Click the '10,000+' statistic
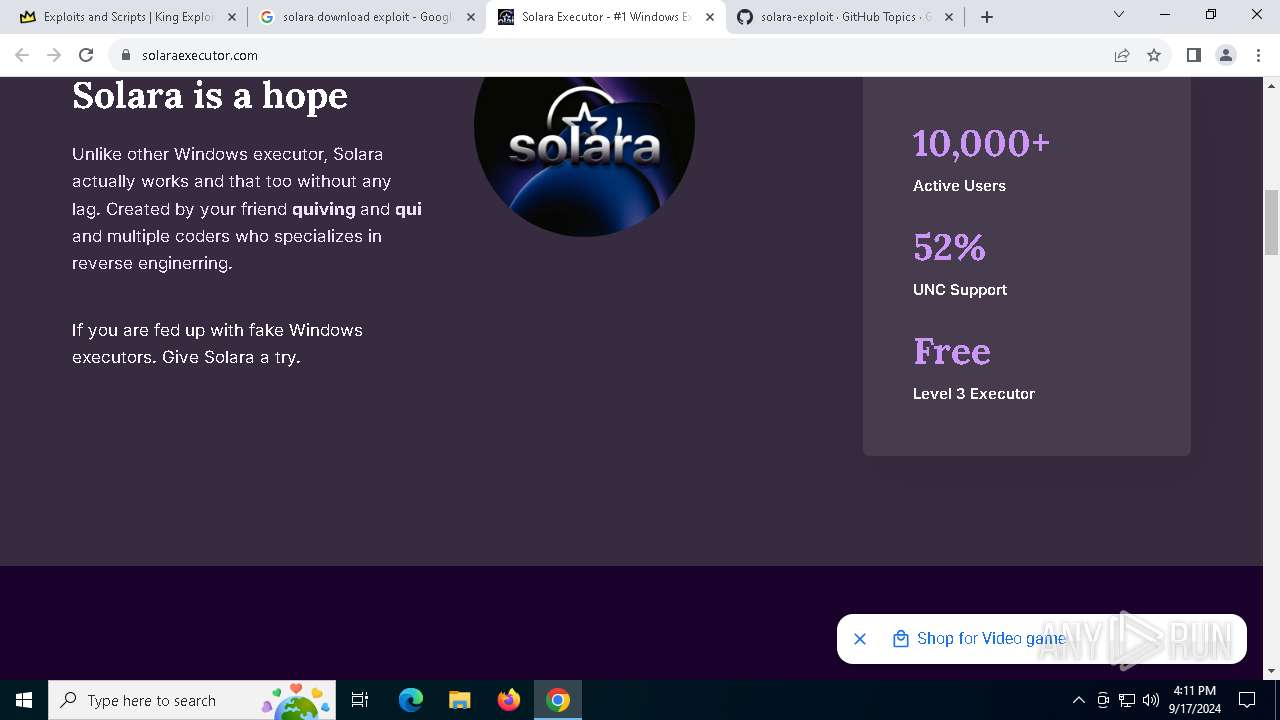Image resolution: width=1280 pixels, height=720 pixels. [981, 143]
